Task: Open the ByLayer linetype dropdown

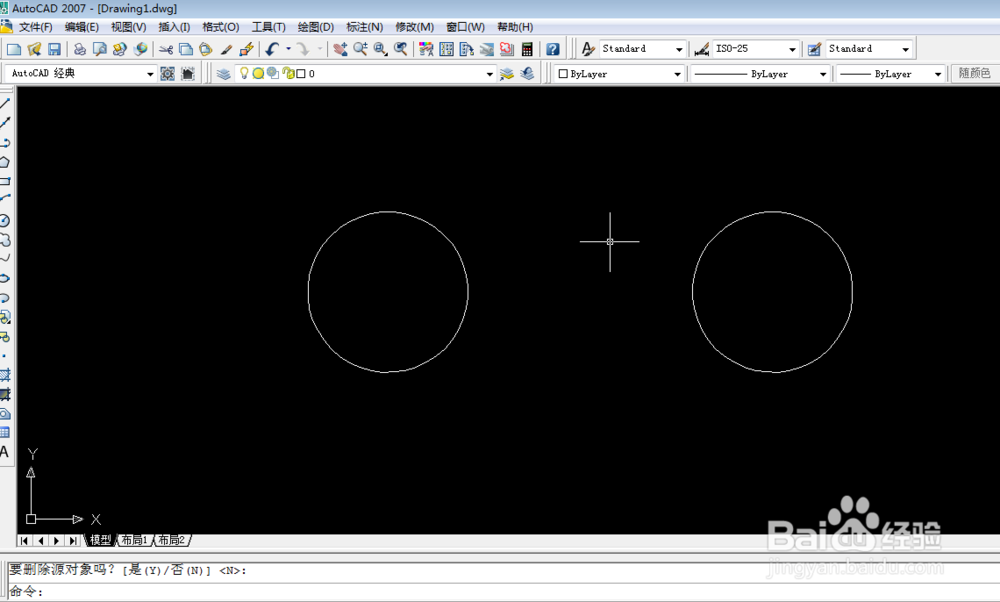Action: point(823,74)
